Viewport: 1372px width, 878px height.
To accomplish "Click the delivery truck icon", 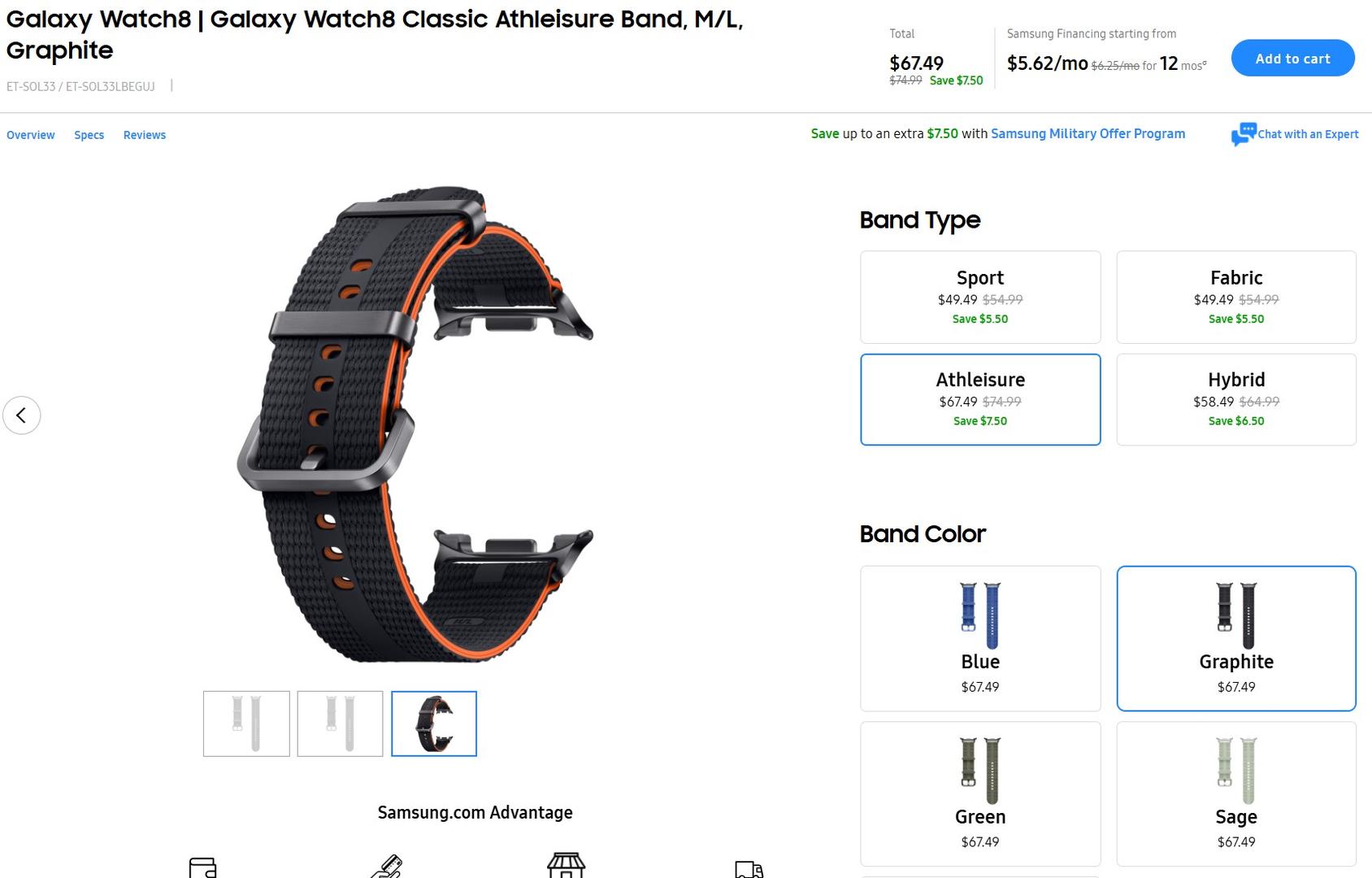I will click(x=749, y=868).
